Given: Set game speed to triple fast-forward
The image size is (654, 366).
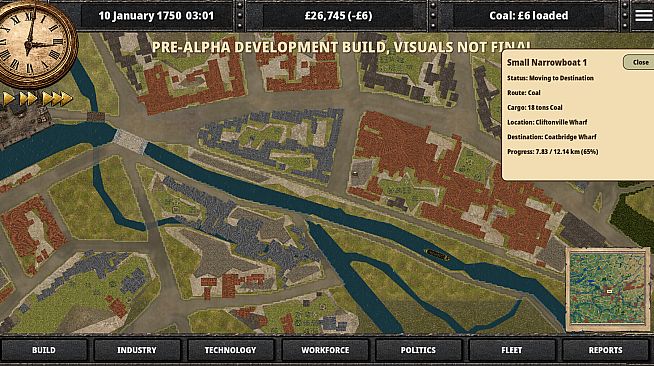Looking at the screenshot, I should 58,99.
